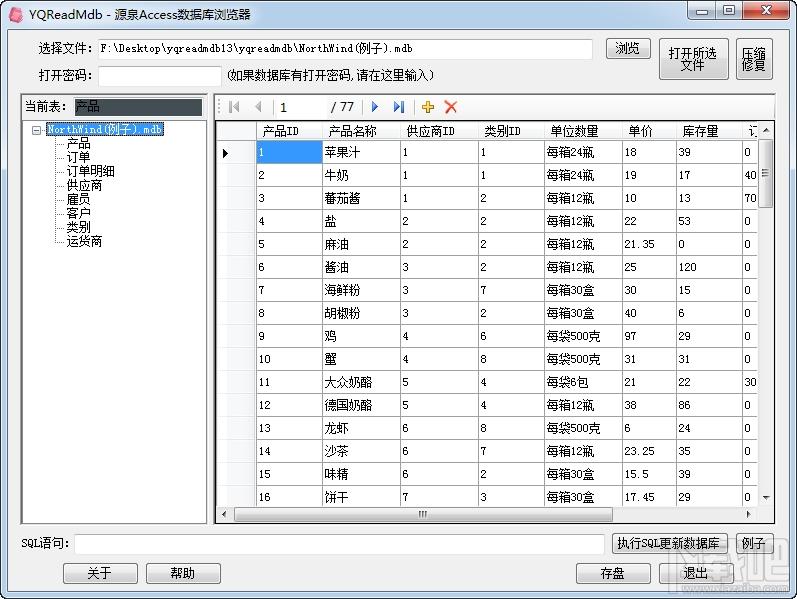Click the grid's vertical scrollbar up arrow
This screenshot has width=797, height=599.
coord(766,131)
